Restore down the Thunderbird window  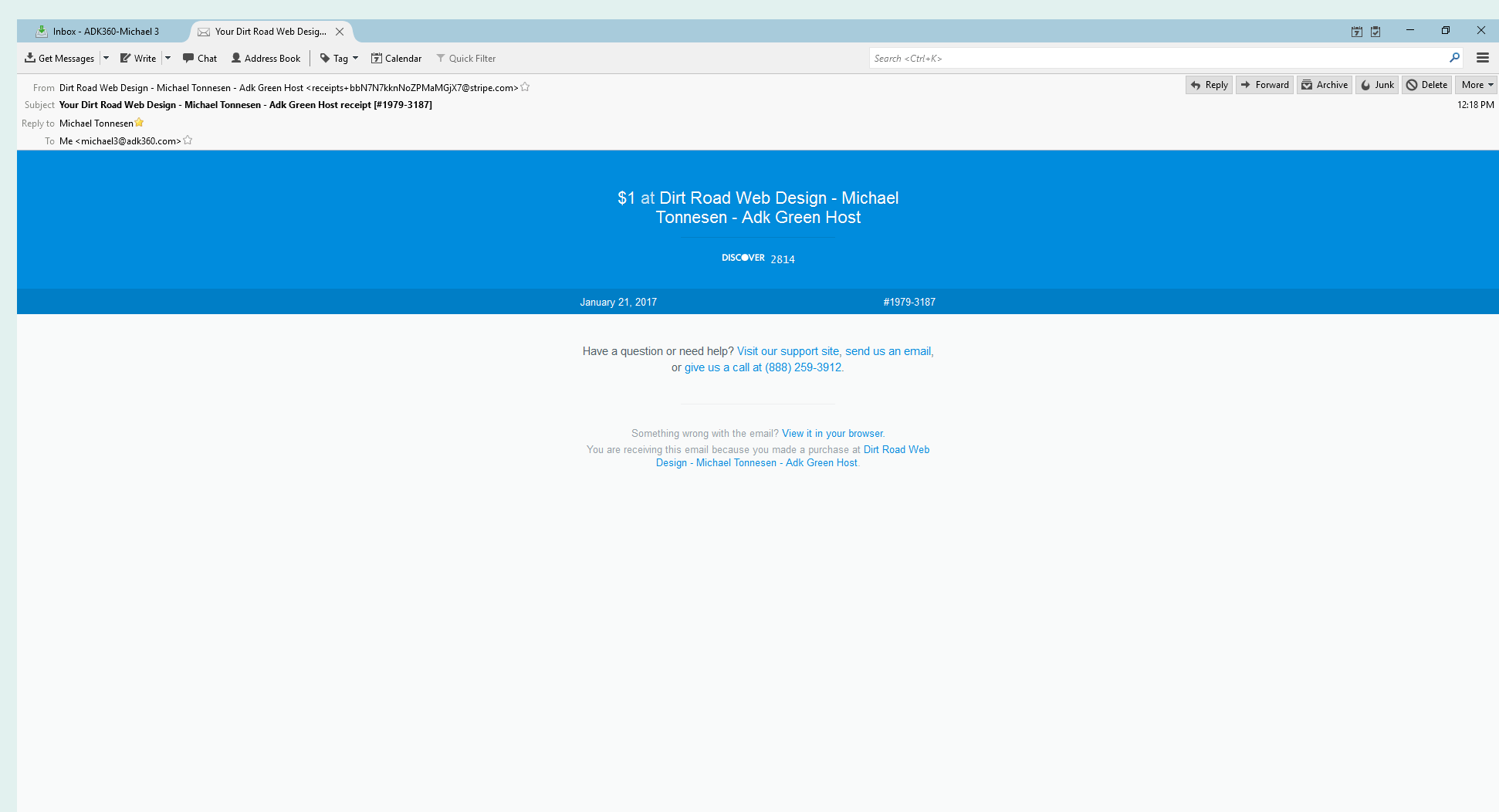(1446, 30)
